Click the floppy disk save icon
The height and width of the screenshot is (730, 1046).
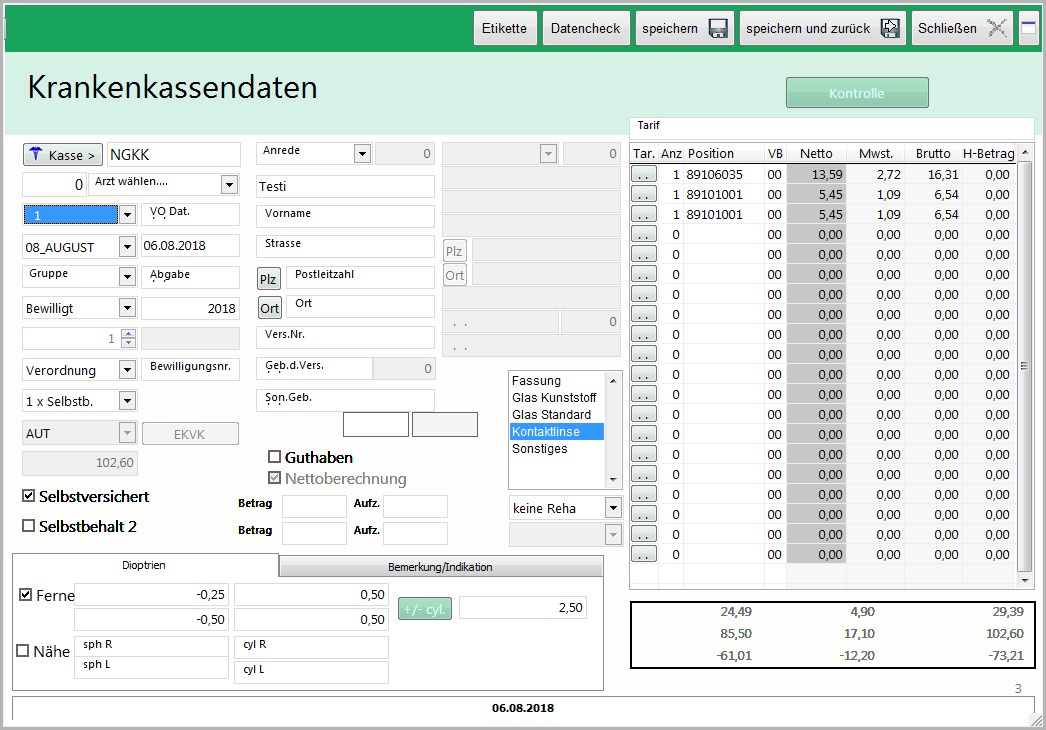(717, 29)
